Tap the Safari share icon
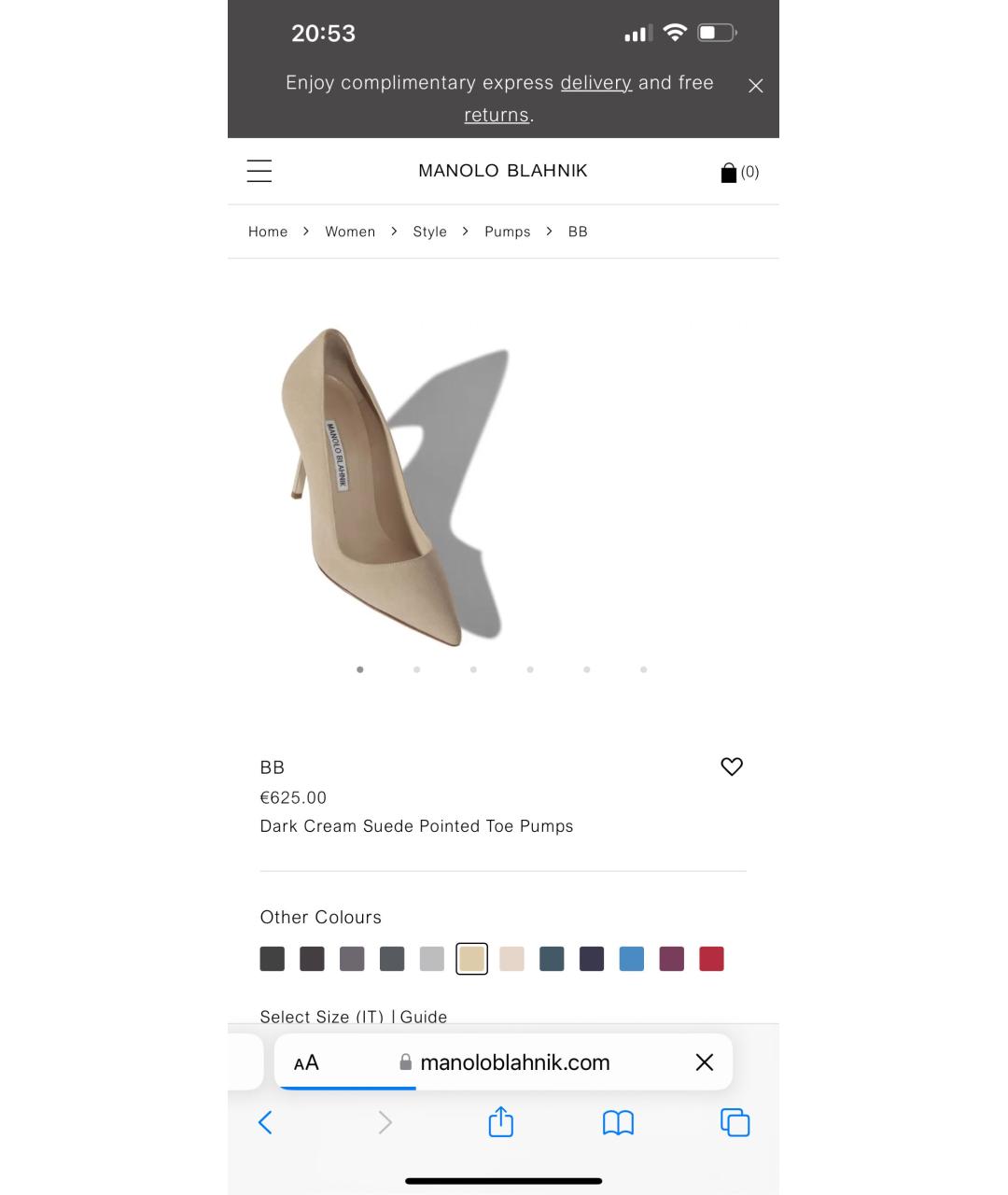The width and height of the screenshot is (1008, 1195). tap(501, 1122)
